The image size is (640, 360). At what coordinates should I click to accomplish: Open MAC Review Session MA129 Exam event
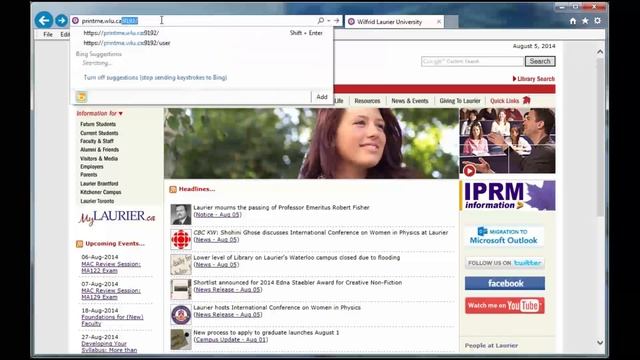(111, 294)
